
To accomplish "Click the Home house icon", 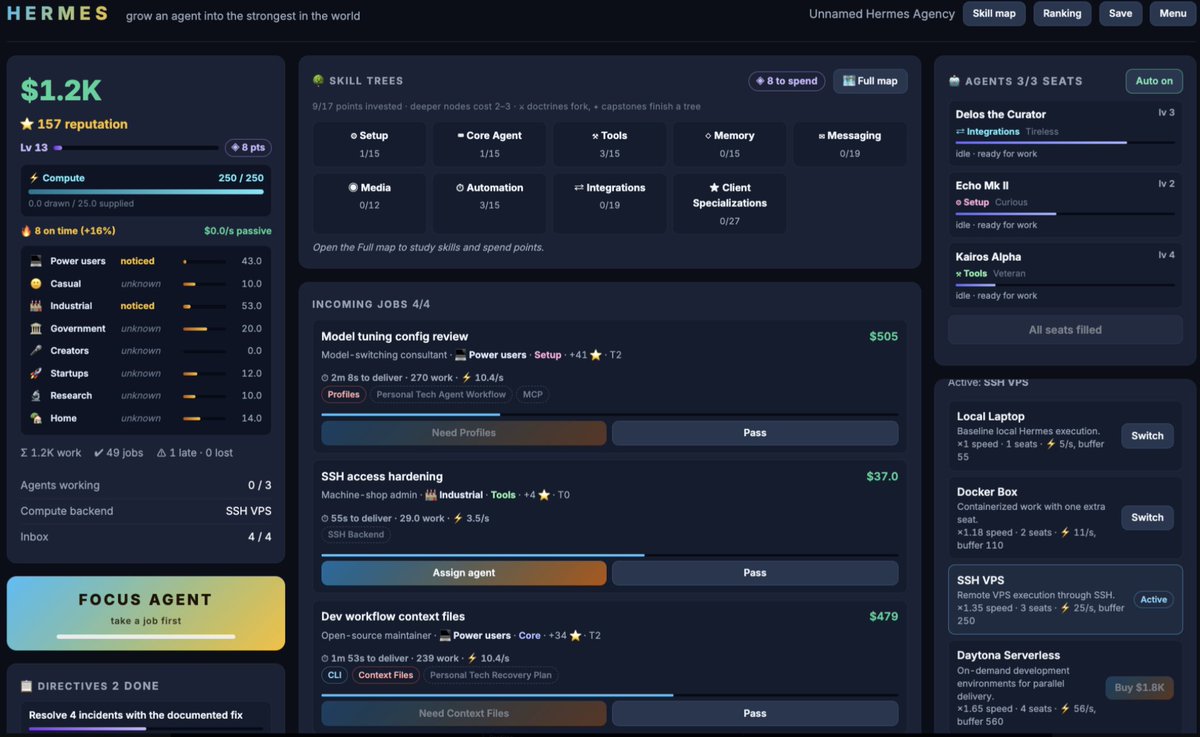I will 36,418.
